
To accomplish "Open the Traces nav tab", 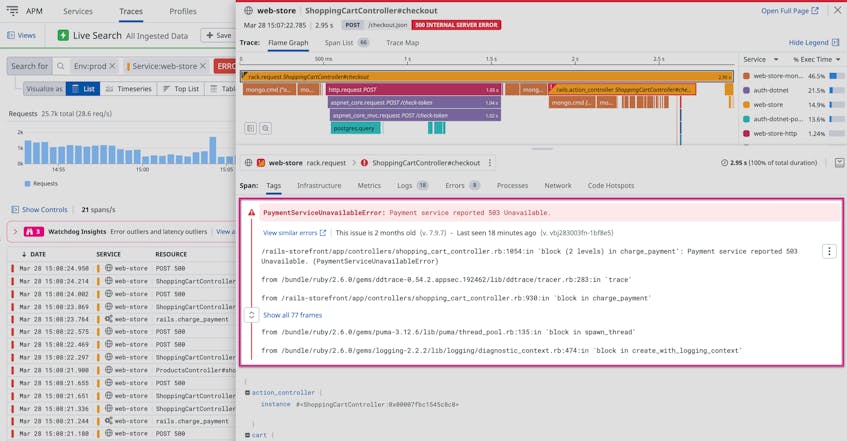I will coord(131,11).
